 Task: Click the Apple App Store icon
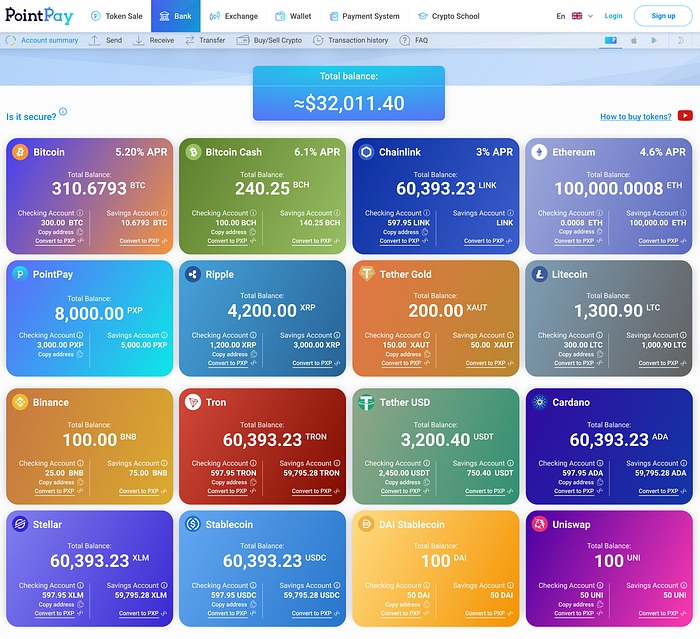pyautogui.click(x=634, y=41)
